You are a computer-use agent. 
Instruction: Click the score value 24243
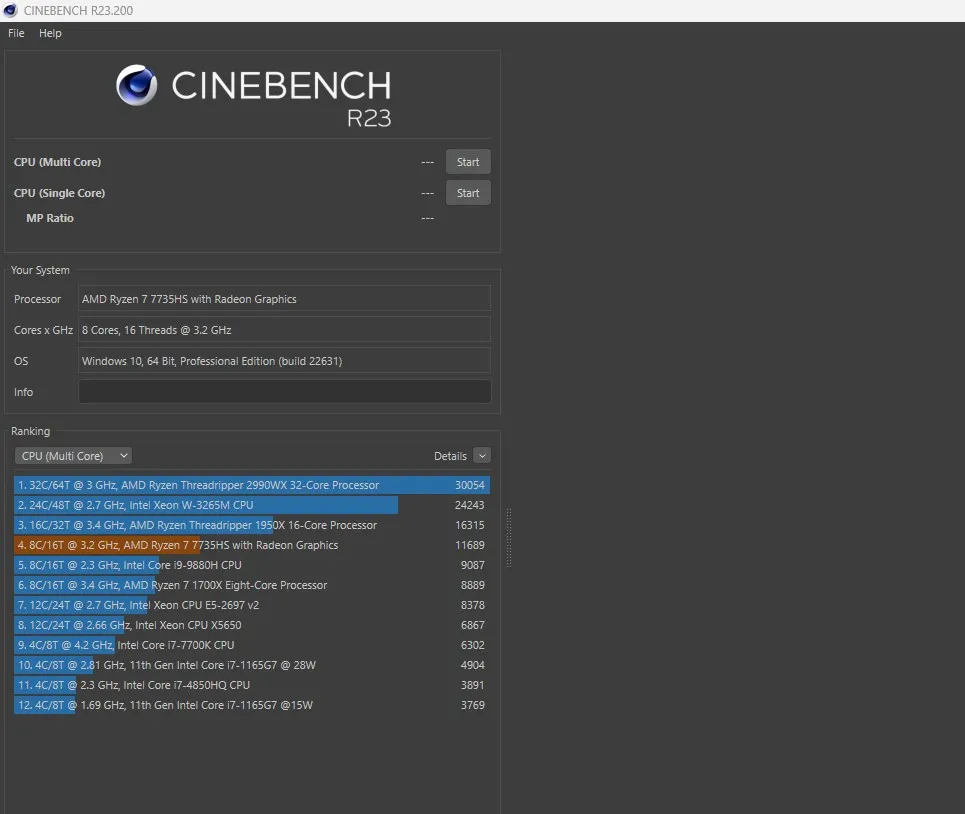coord(470,505)
